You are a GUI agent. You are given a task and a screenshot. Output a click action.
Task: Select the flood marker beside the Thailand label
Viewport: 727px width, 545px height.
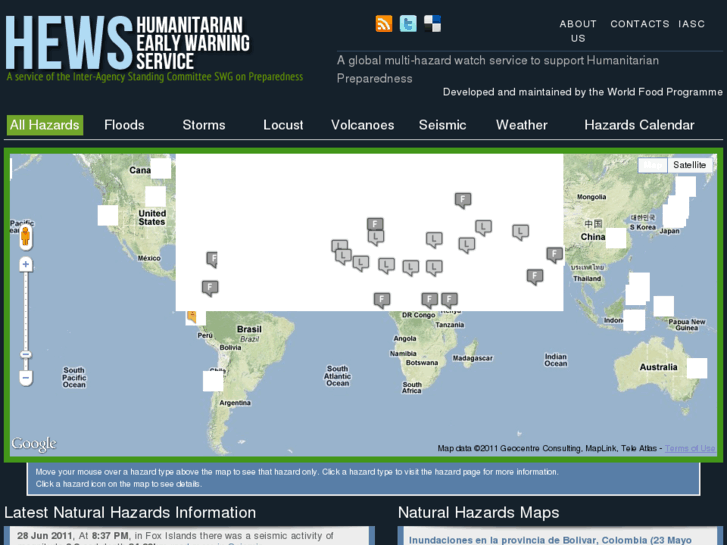[x=535, y=277]
